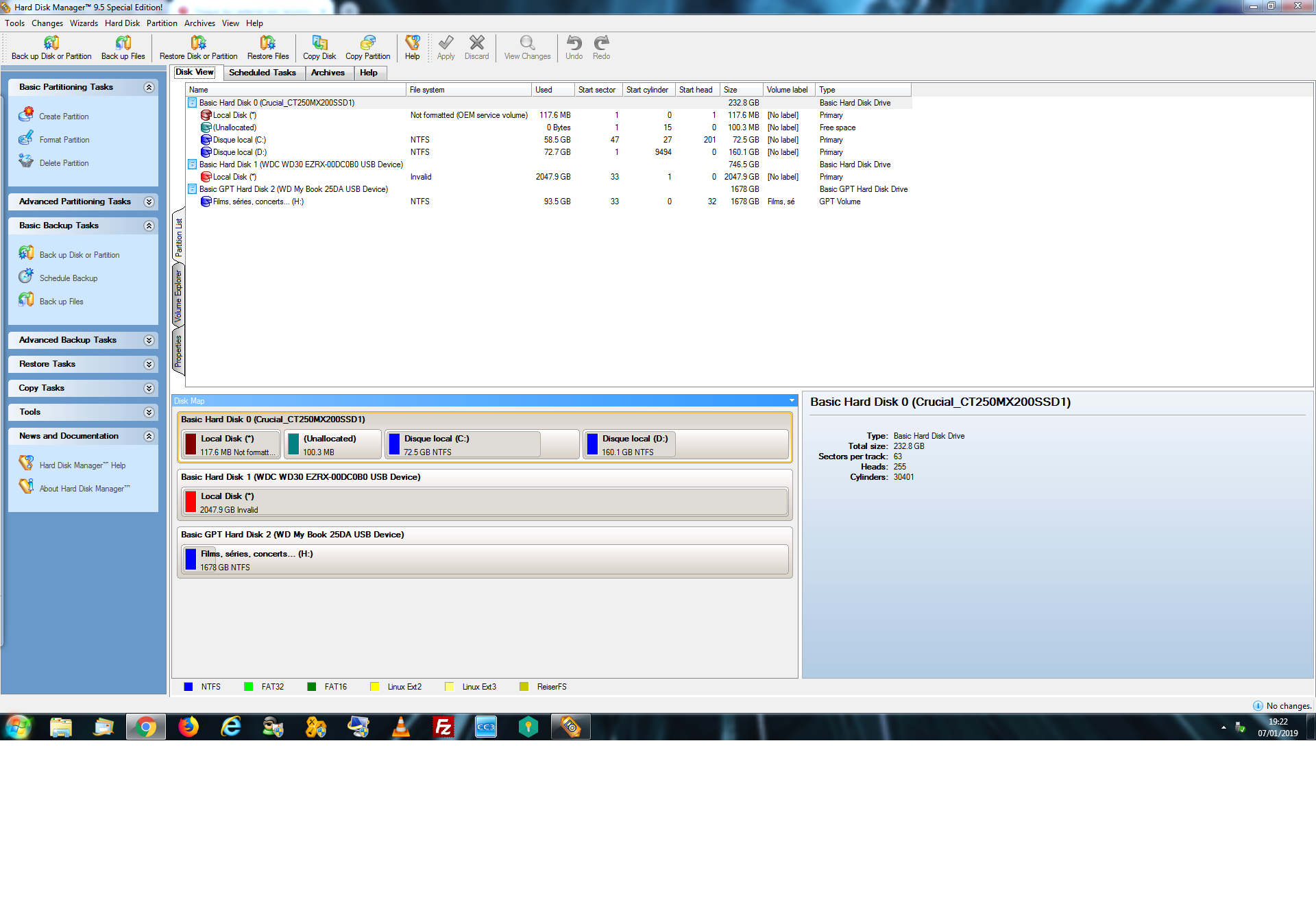Collapse Basic Hard Disk 1 tree node

click(x=193, y=165)
